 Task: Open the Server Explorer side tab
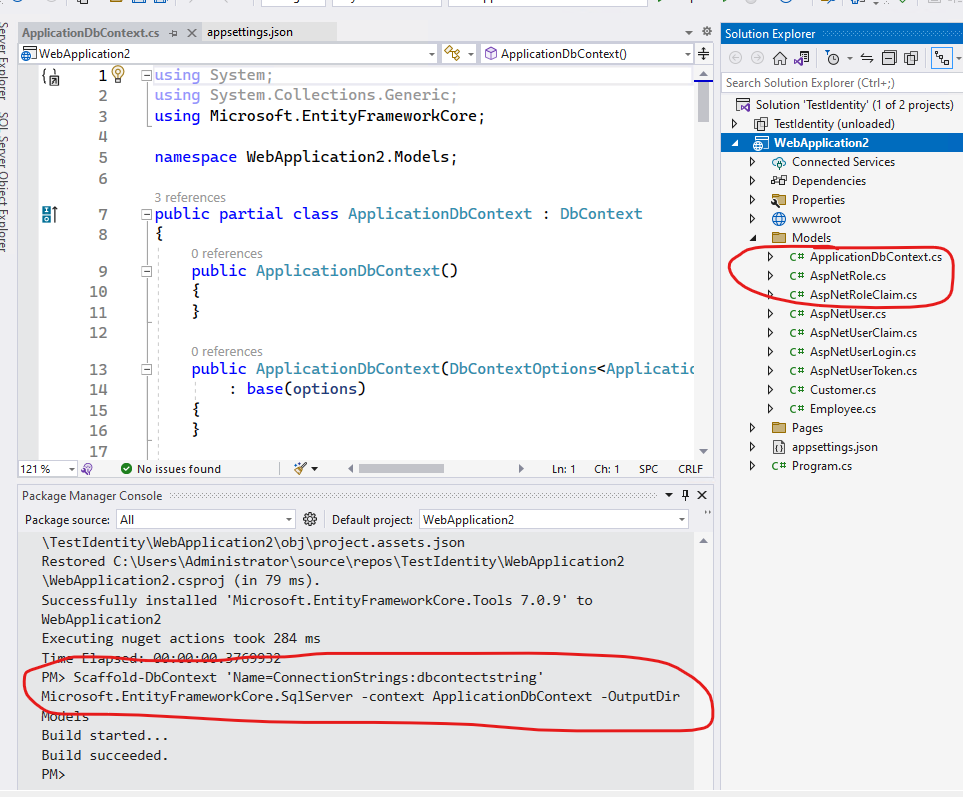tap(4, 60)
